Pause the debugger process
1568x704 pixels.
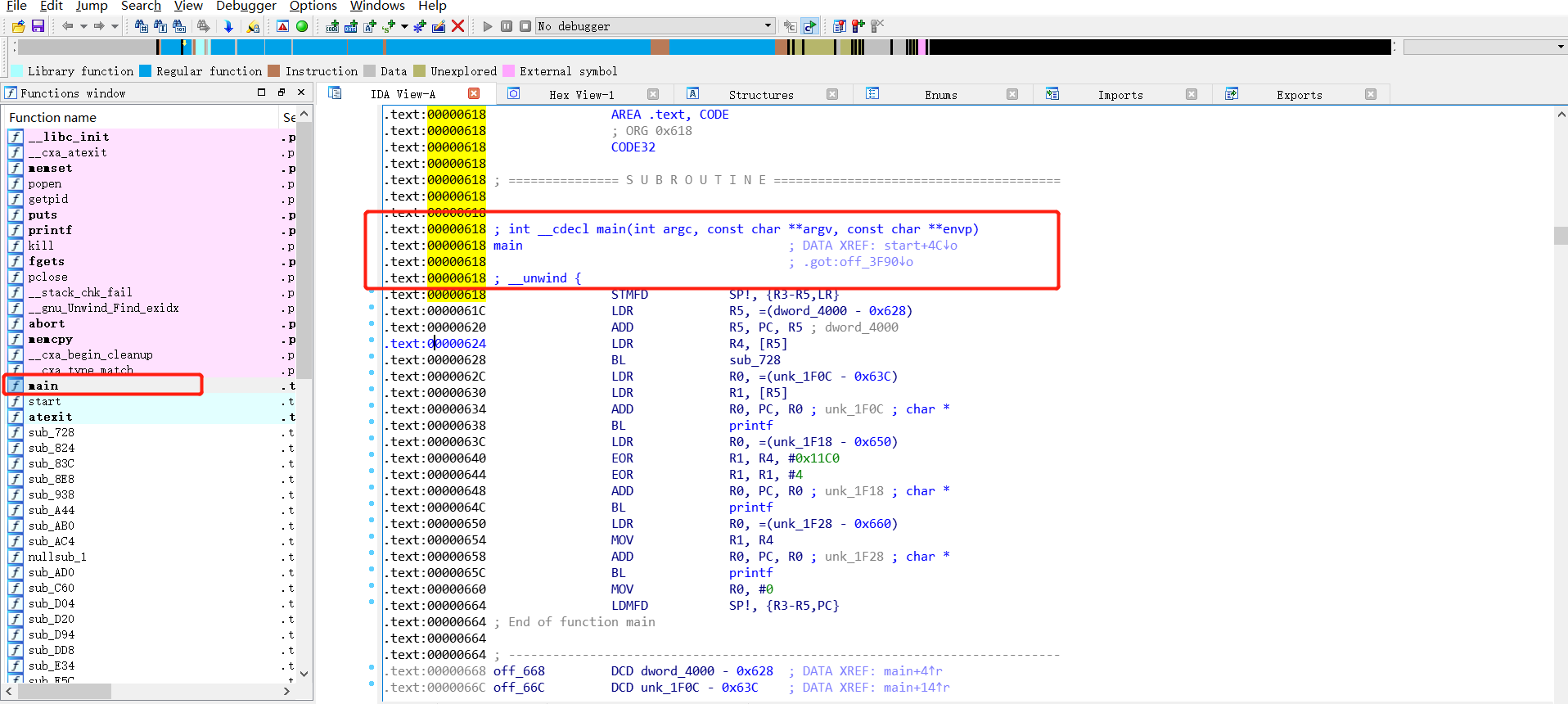(x=507, y=26)
